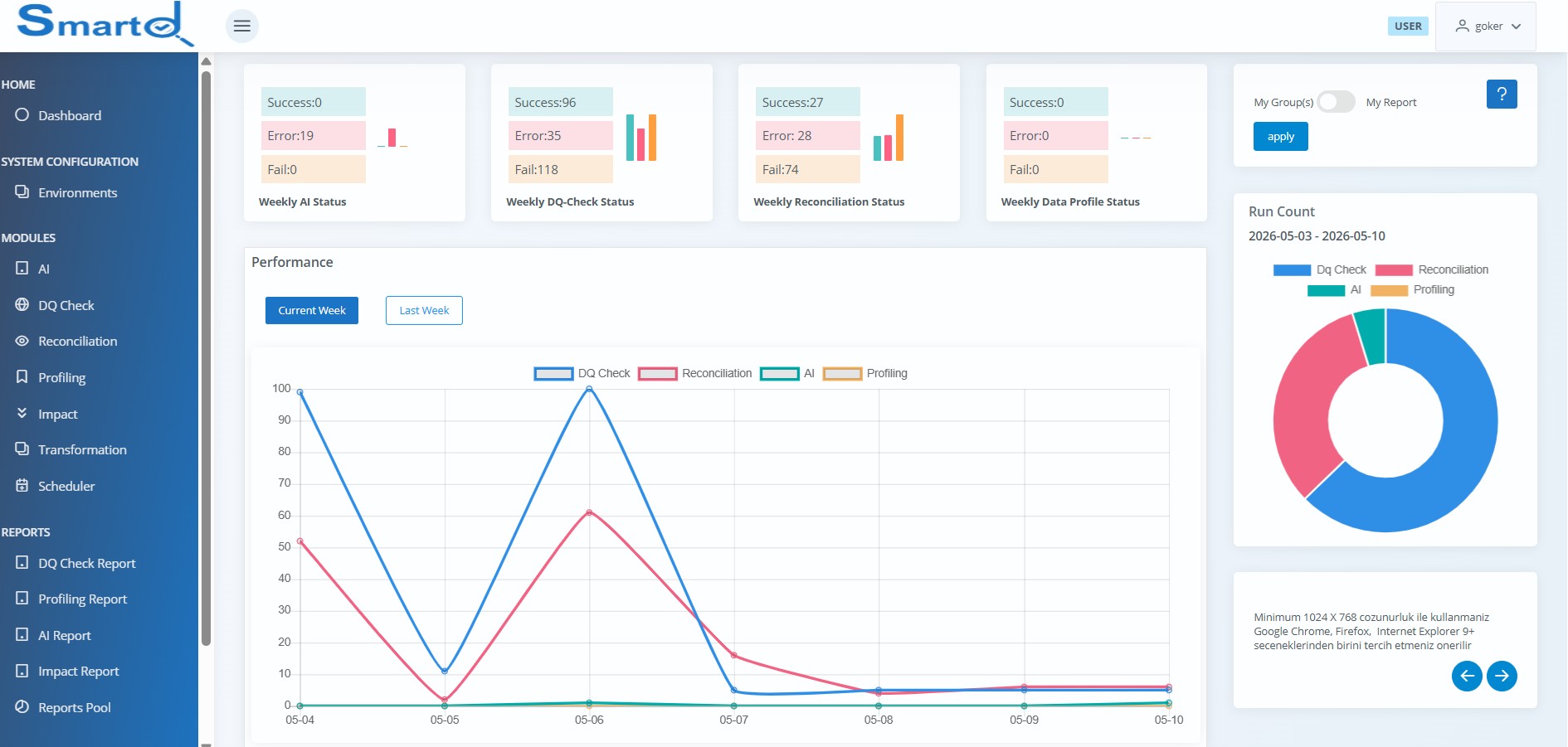Open Reports Pool in sidebar

(x=75, y=707)
